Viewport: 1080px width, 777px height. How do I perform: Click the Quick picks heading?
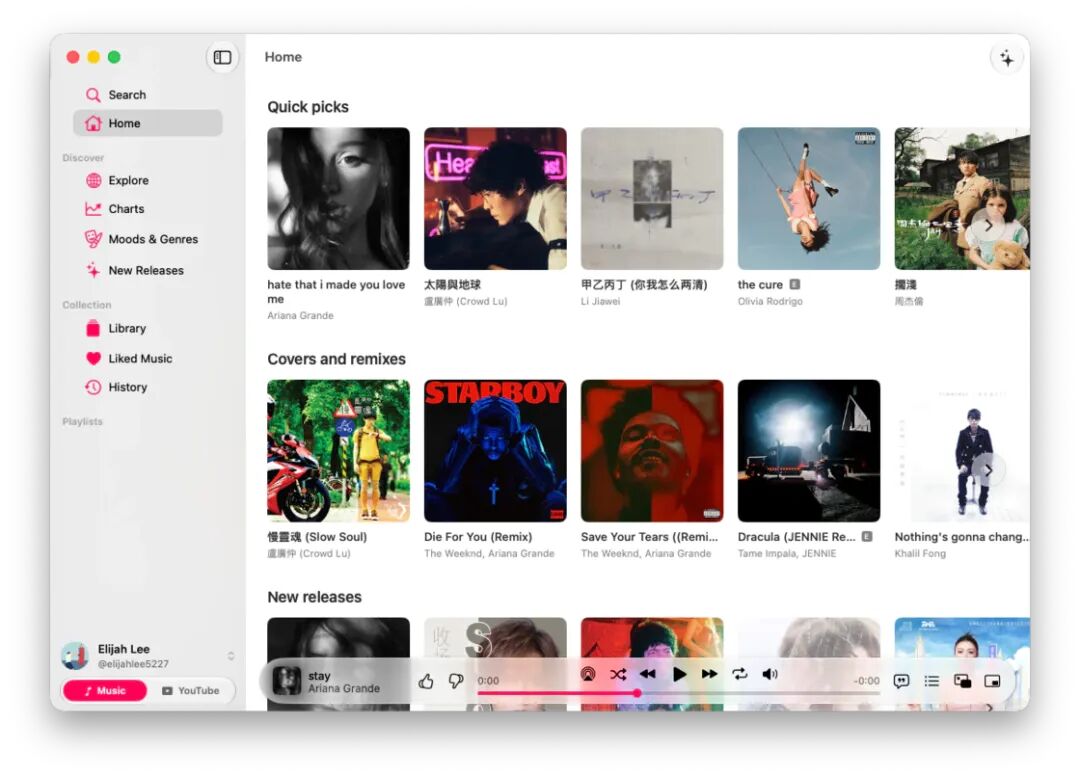pos(308,107)
